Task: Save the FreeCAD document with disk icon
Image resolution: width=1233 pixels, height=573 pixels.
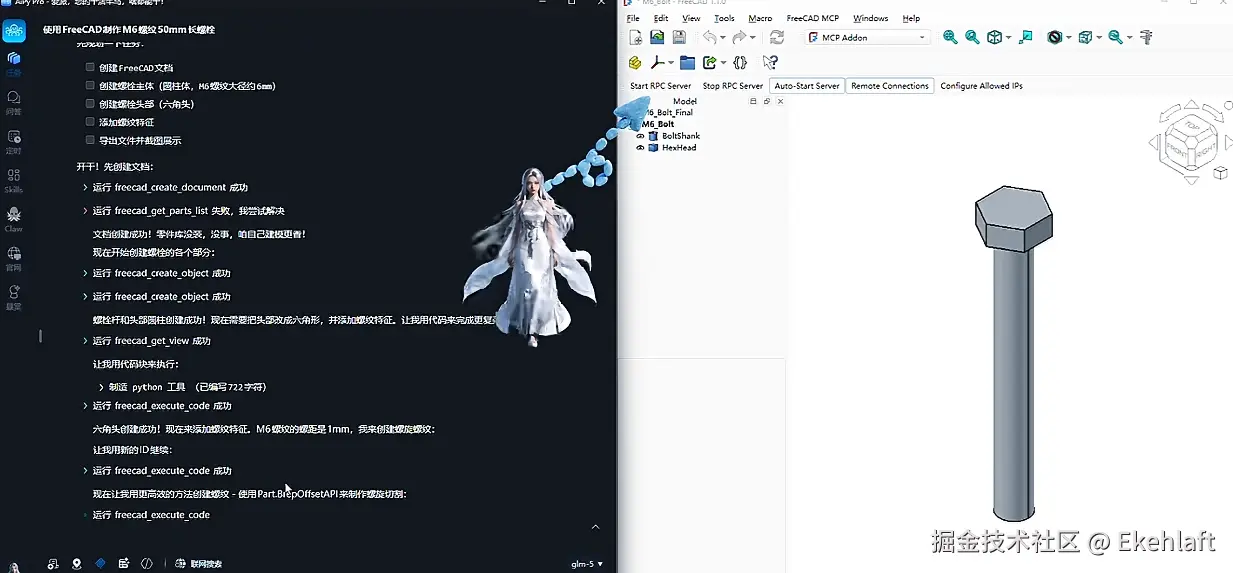Action: pos(679,37)
